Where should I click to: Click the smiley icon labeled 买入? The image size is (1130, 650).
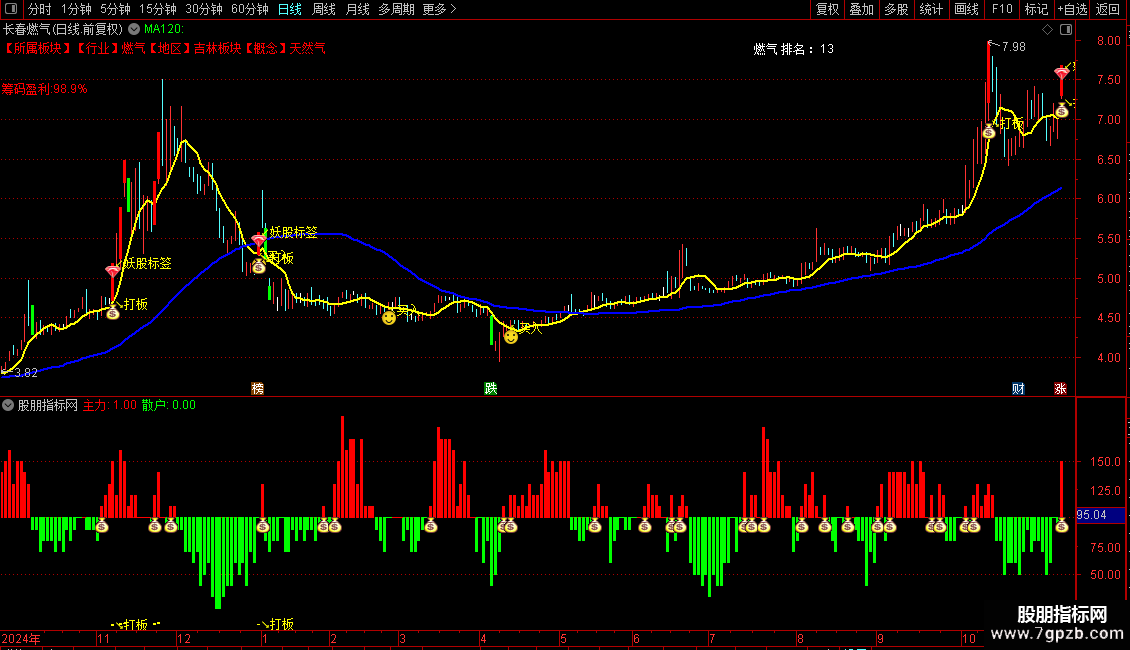click(510, 336)
